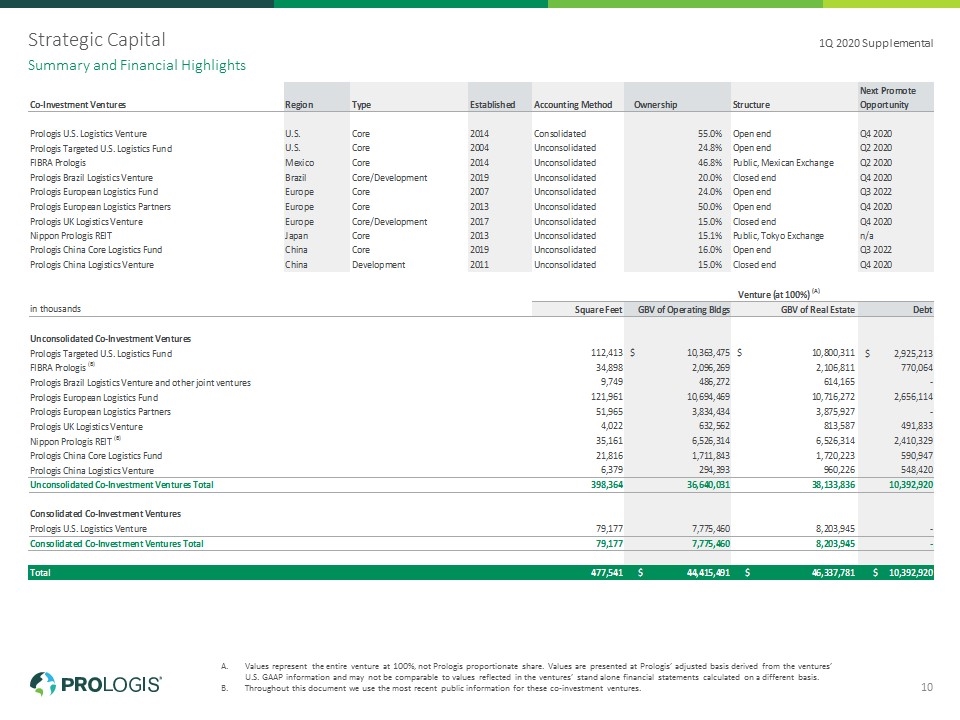This screenshot has width=960, height=720.
Task: Click the '38,133,836' total real estate value
Action: 833,484
